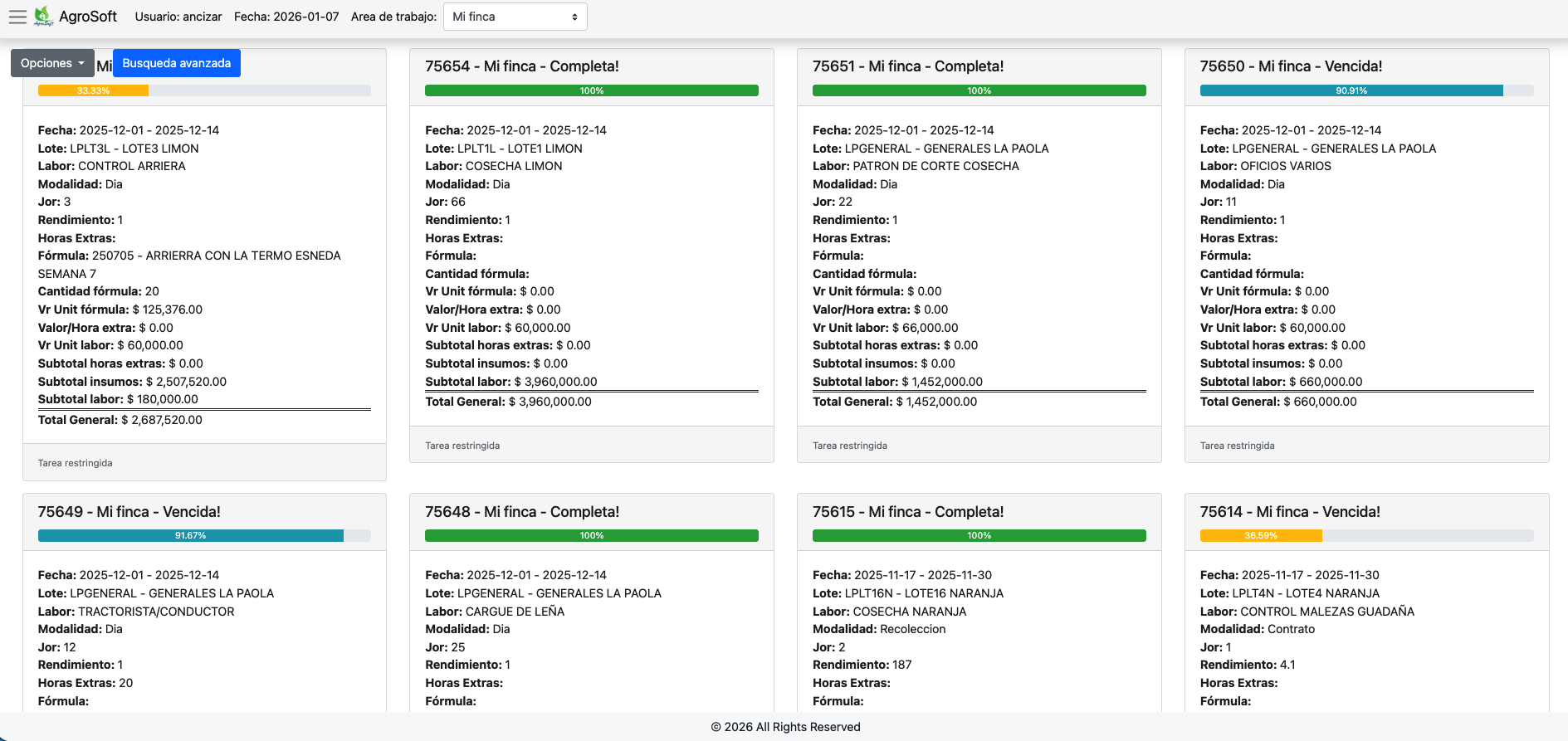Screen dimensions: 1568x741
Task: Click the 90.91% progress bar
Action: tap(1351, 90)
